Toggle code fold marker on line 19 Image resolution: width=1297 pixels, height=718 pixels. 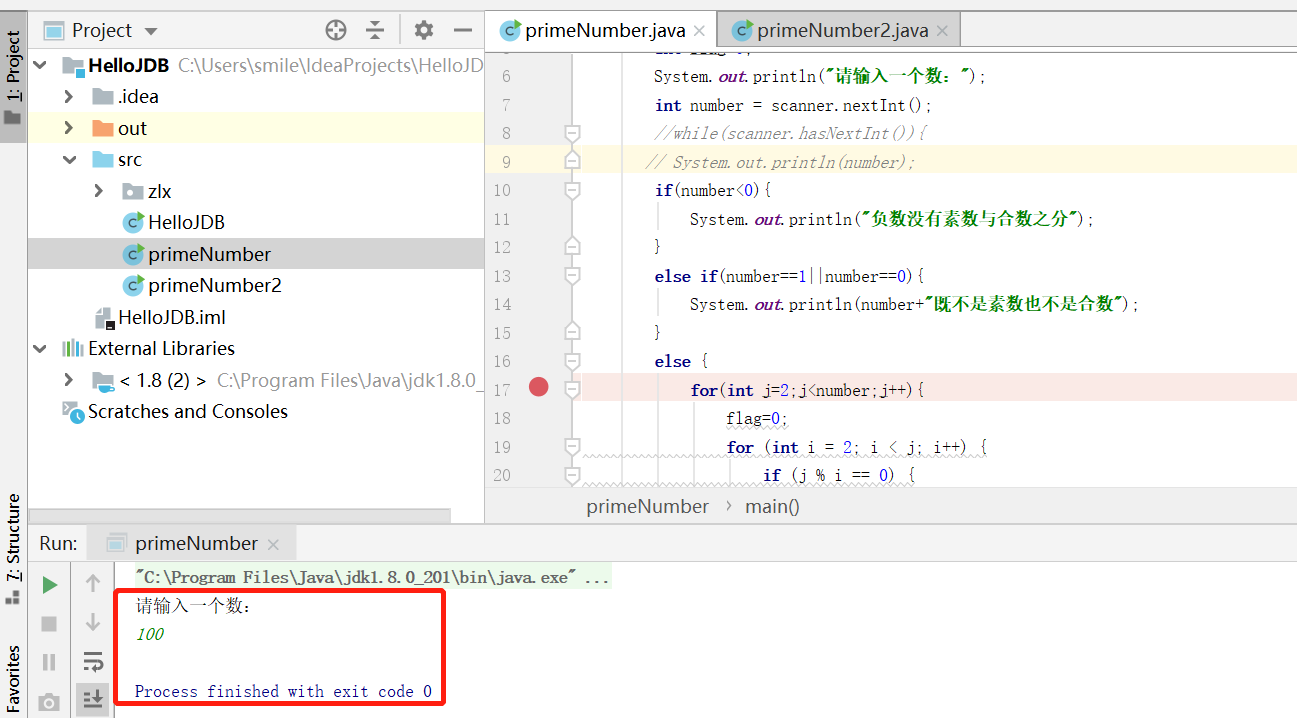tap(572, 446)
